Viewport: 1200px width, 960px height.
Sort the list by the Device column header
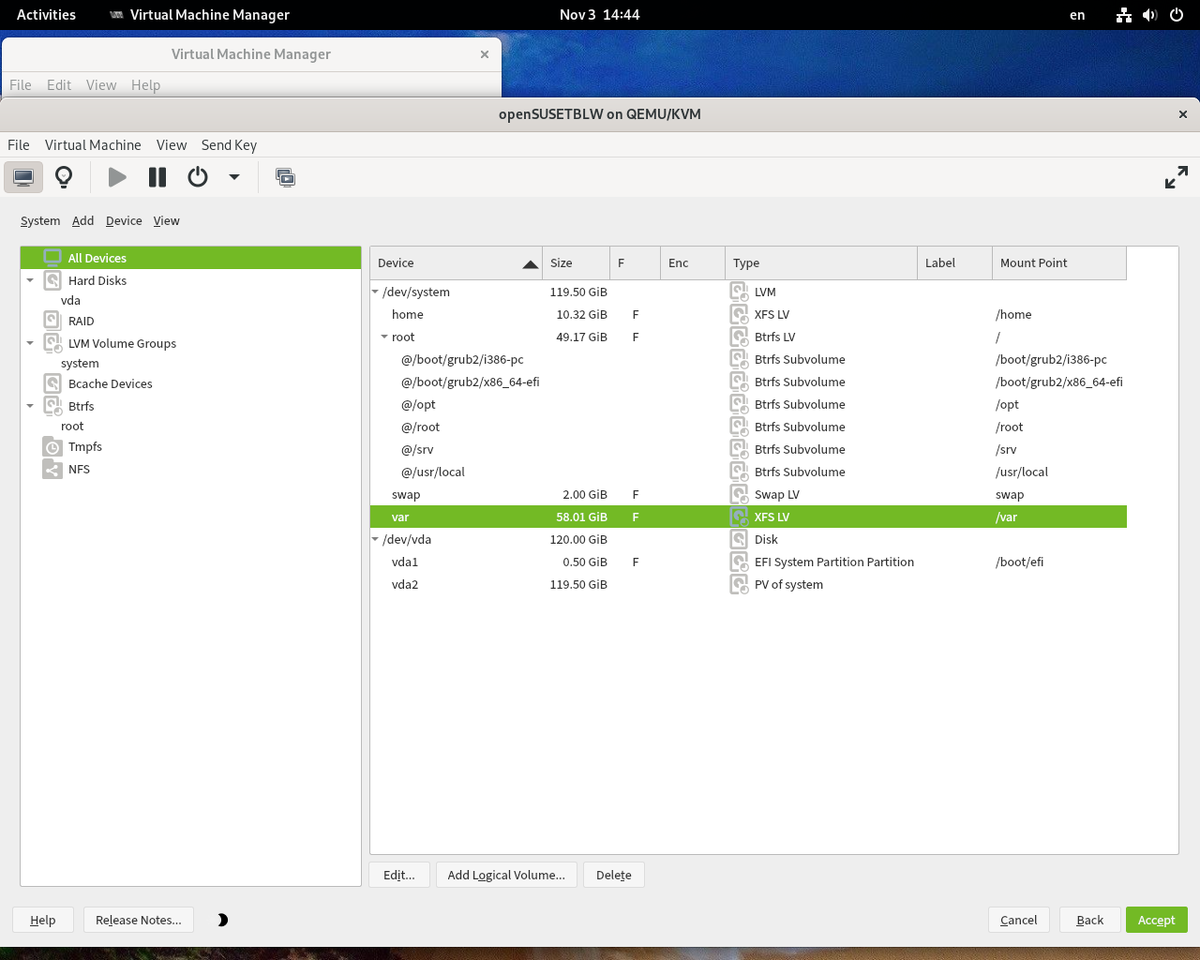pyautogui.click(x=455, y=262)
